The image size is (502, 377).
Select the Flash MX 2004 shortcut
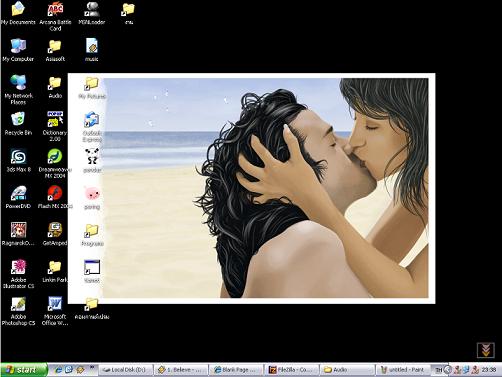point(55,197)
